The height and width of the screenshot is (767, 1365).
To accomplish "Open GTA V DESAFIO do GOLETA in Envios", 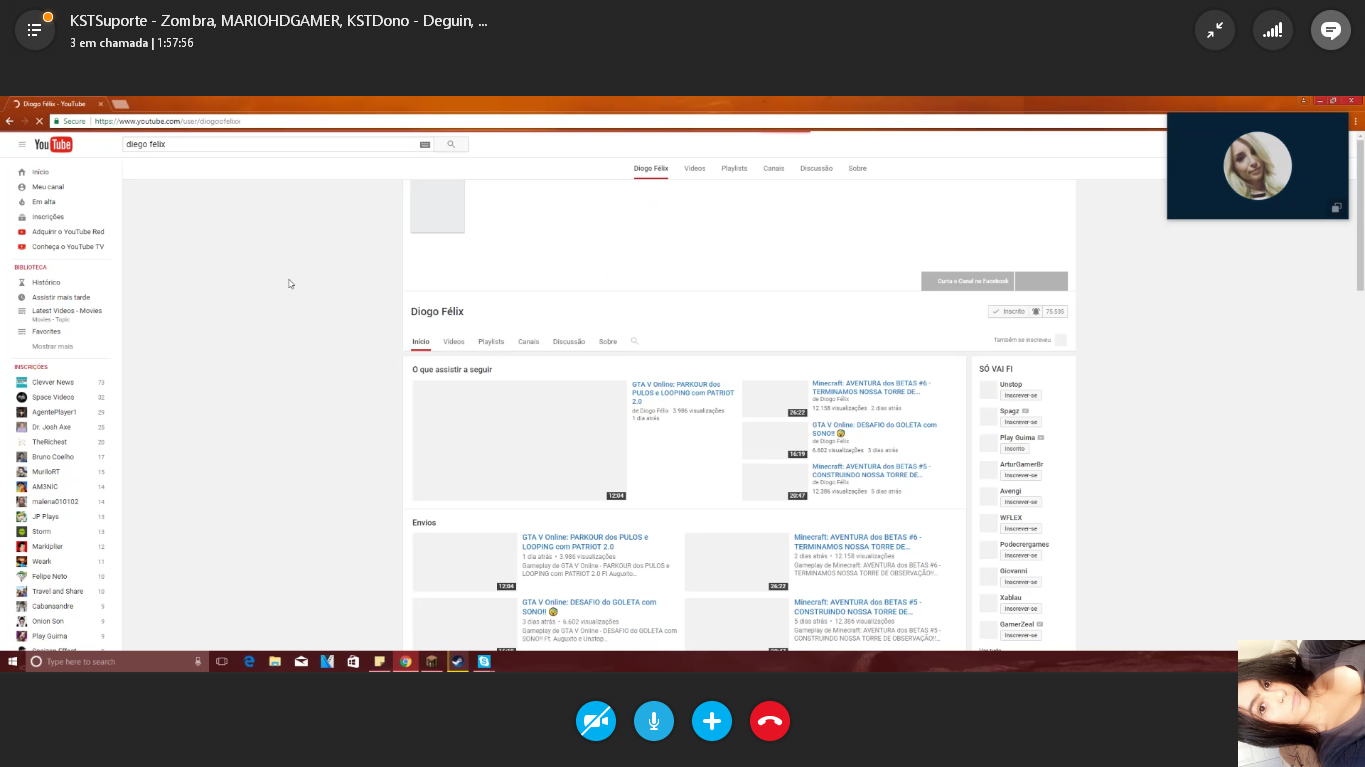I will click(589, 607).
